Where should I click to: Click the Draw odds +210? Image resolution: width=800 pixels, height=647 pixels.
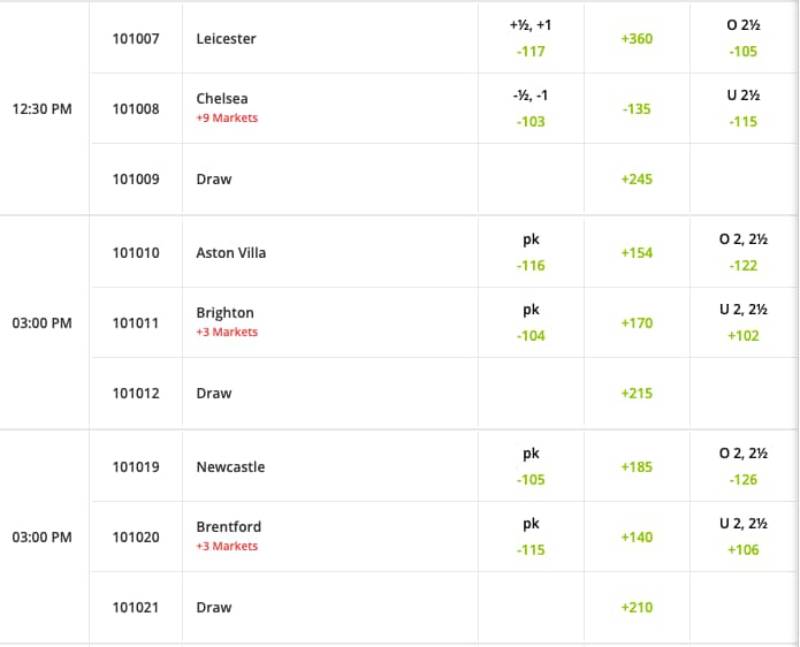pyautogui.click(x=636, y=607)
